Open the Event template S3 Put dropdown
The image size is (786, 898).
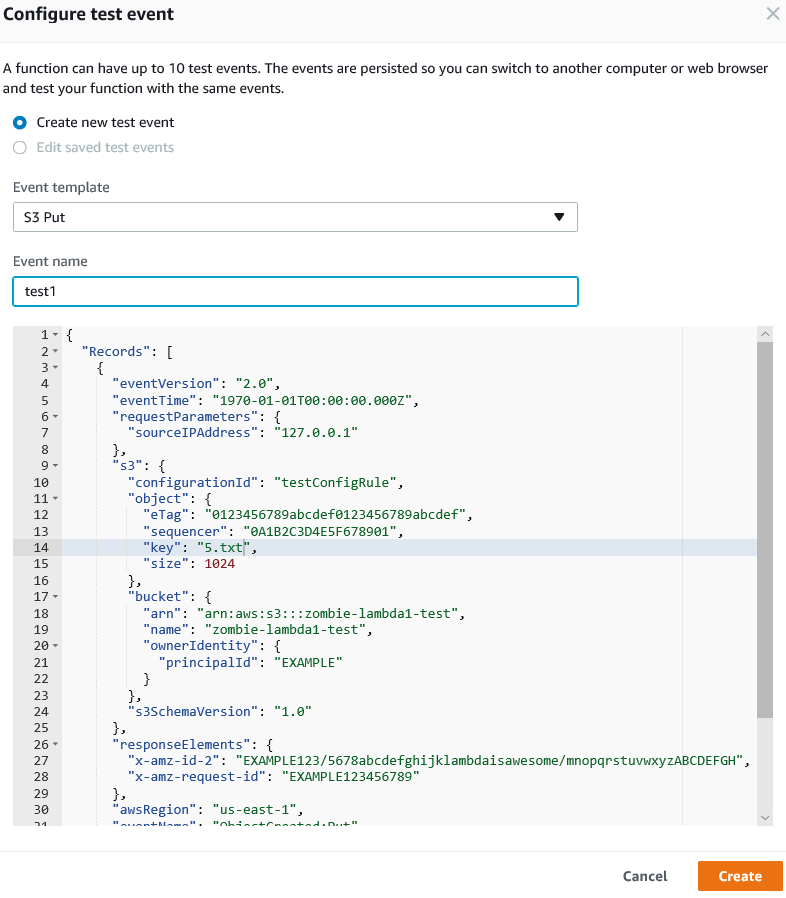[x=295, y=217]
